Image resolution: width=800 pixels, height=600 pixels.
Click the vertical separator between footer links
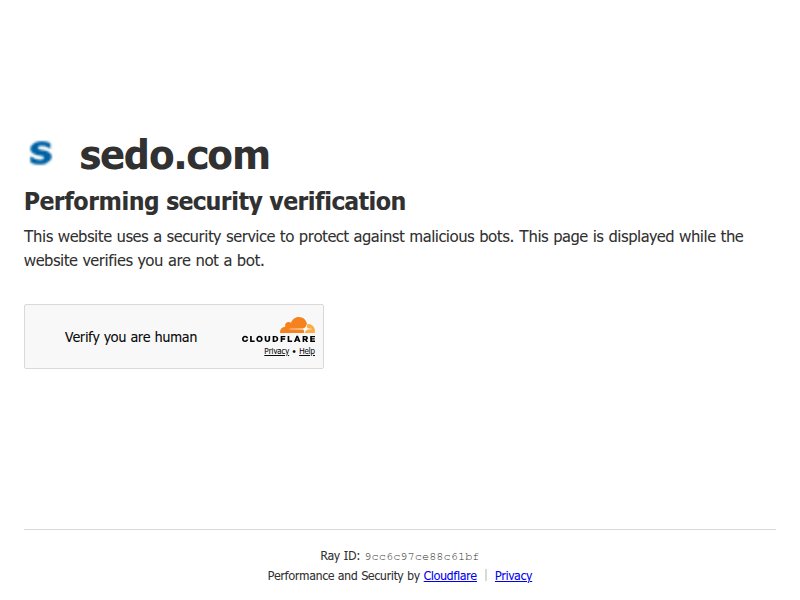(x=486, y=576)
